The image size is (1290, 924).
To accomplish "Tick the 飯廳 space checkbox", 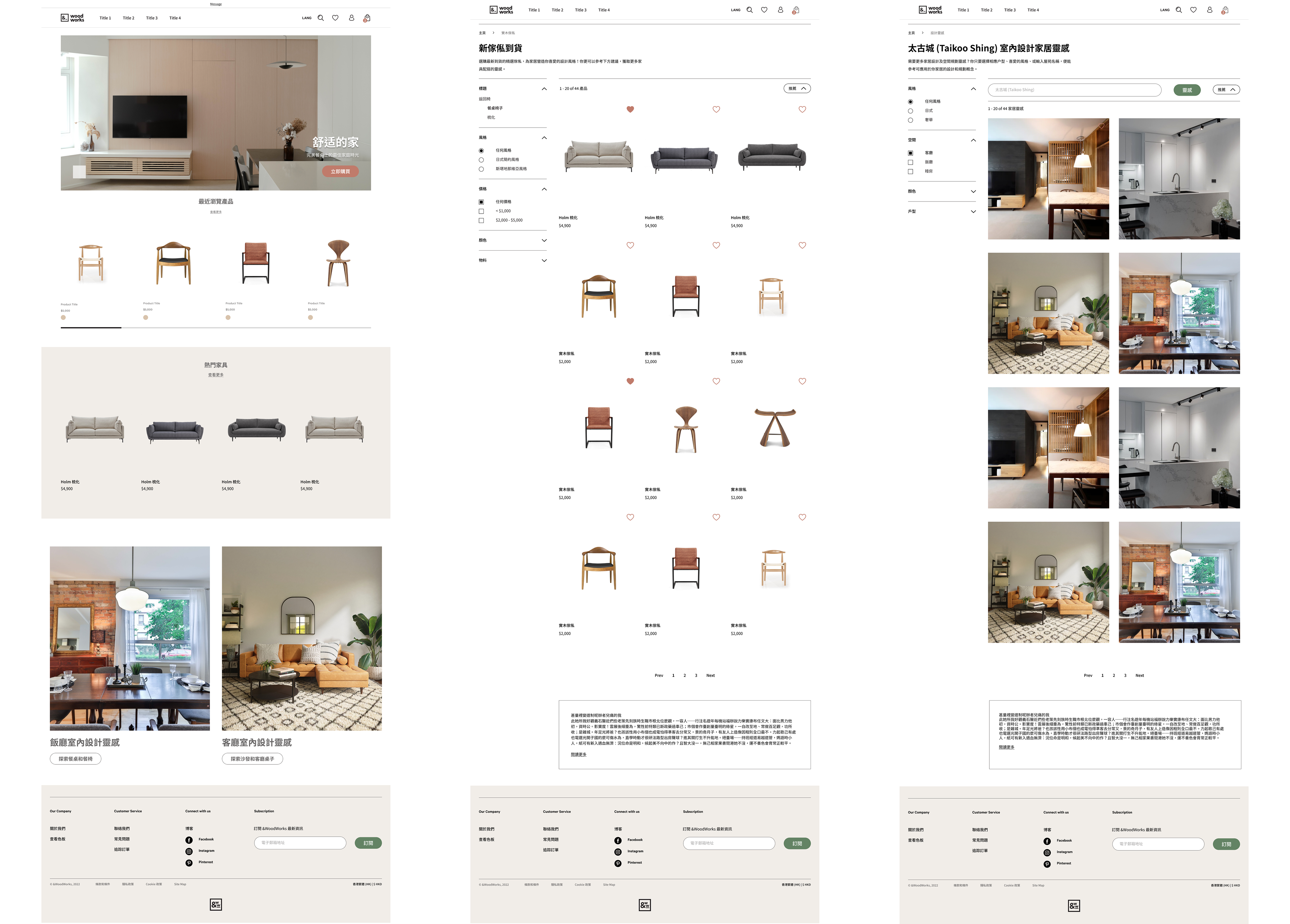I will tap(911, 162).
